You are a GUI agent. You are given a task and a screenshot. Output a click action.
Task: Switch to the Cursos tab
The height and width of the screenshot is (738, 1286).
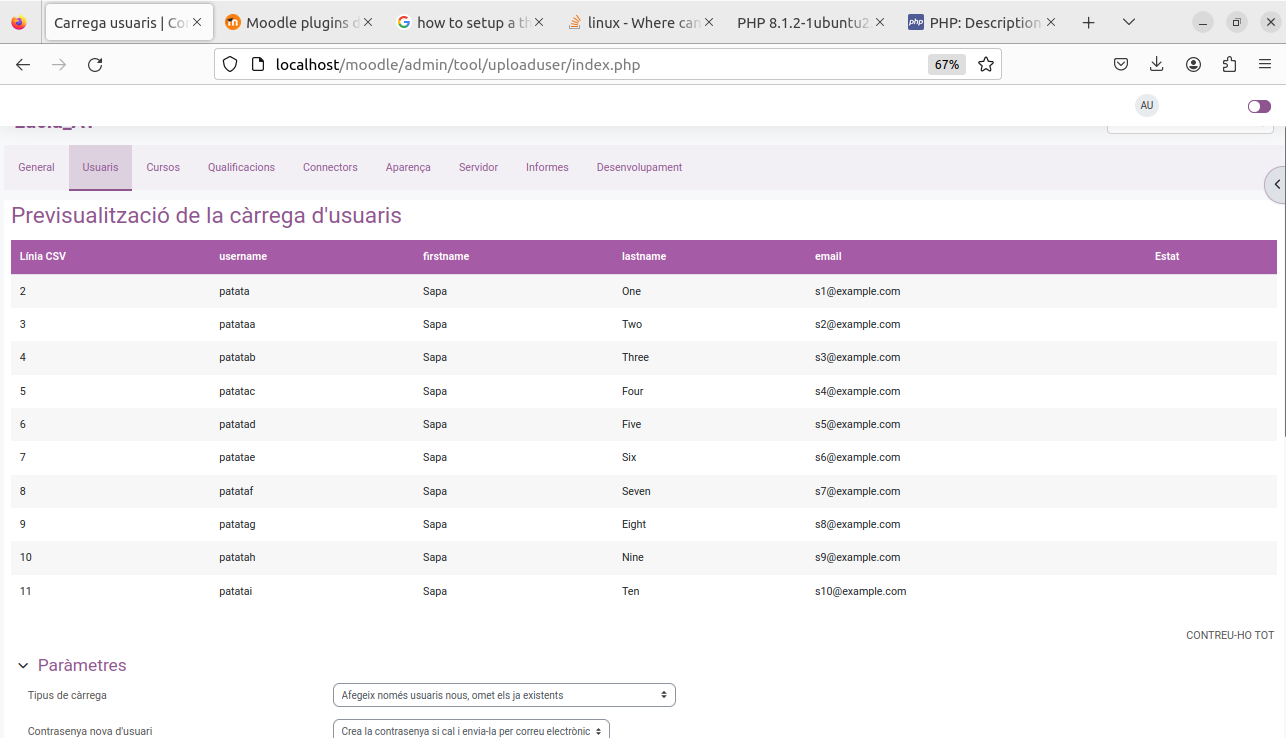click(162, 167)
